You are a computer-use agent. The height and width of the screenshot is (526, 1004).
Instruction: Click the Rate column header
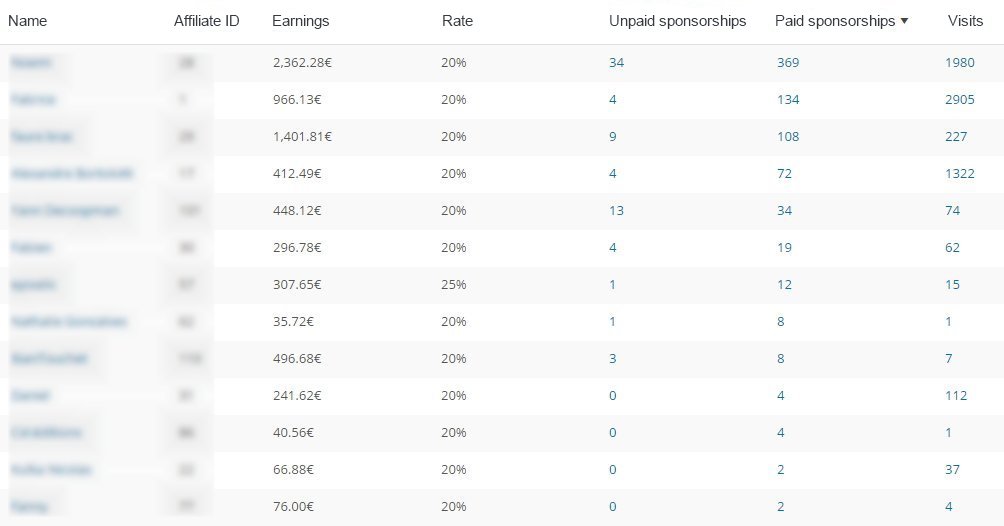coord(456,21)
